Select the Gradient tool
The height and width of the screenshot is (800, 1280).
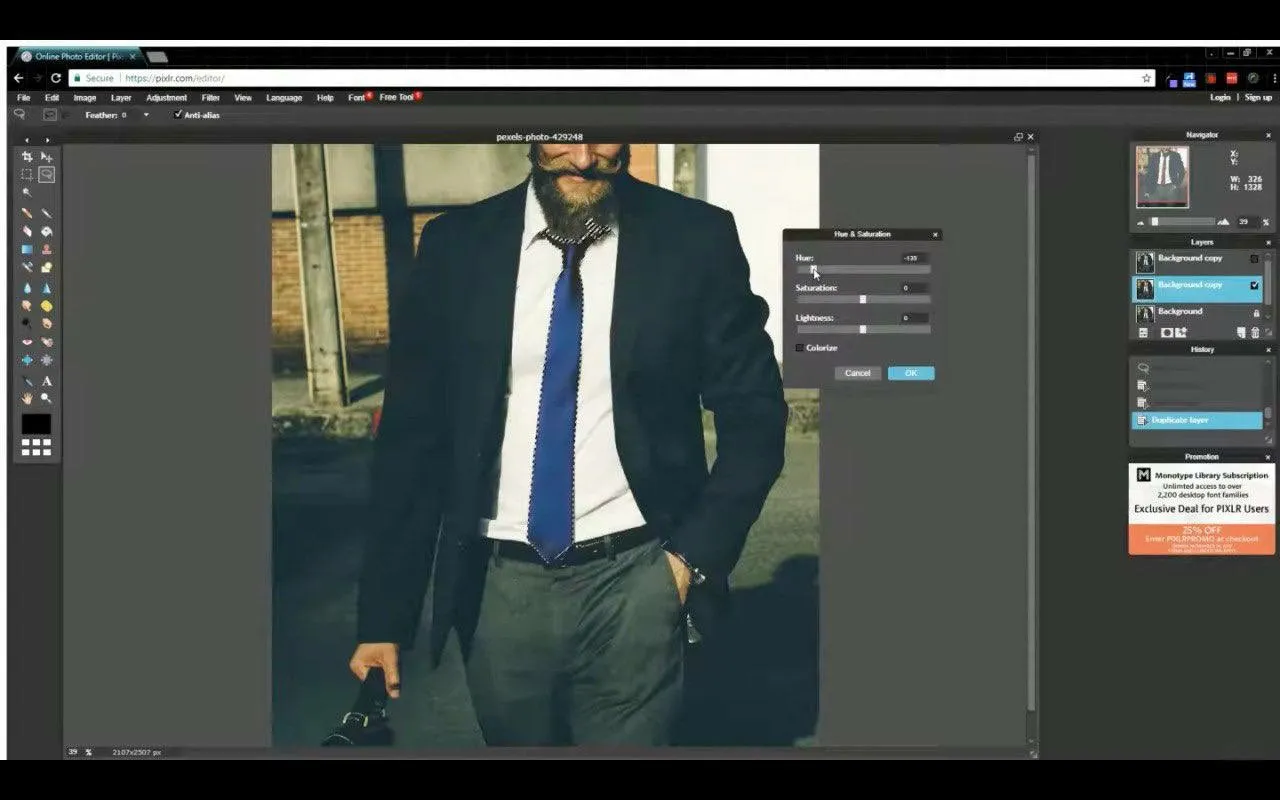27,249
